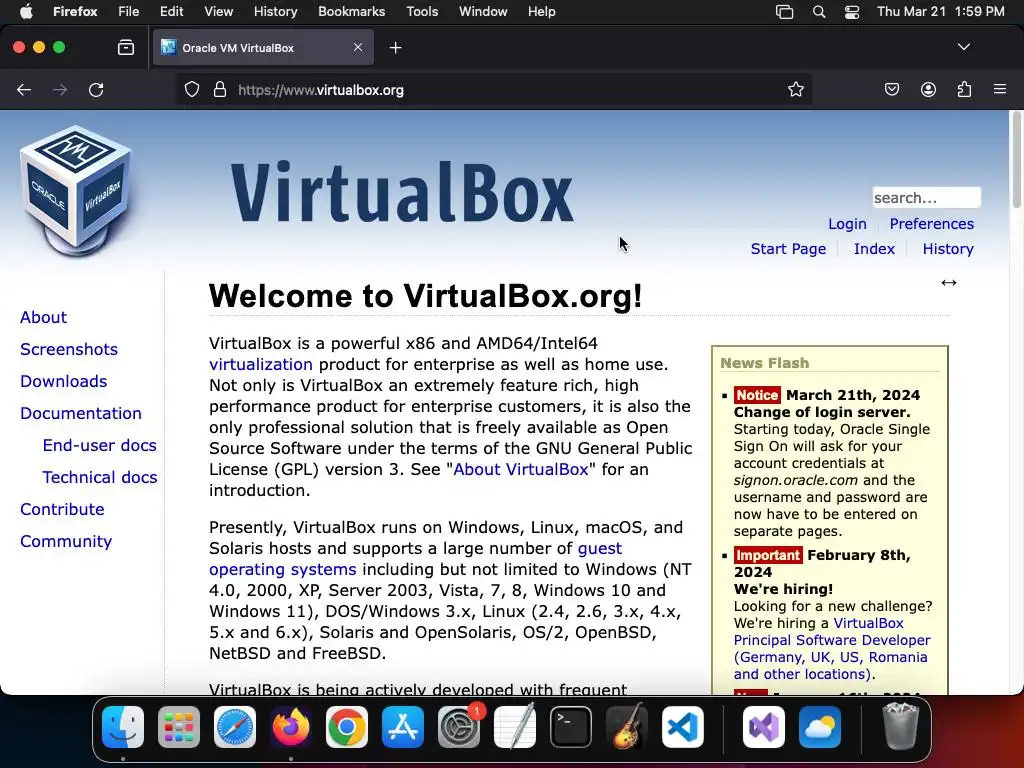
Task: Open the App Store from the dock
Action: coord(403,727)
